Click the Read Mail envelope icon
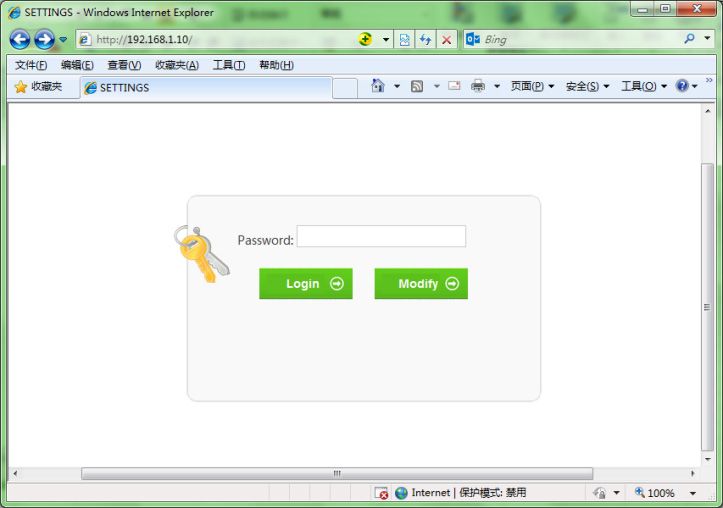The image size is (723, 508). click(x=454, y=86)
